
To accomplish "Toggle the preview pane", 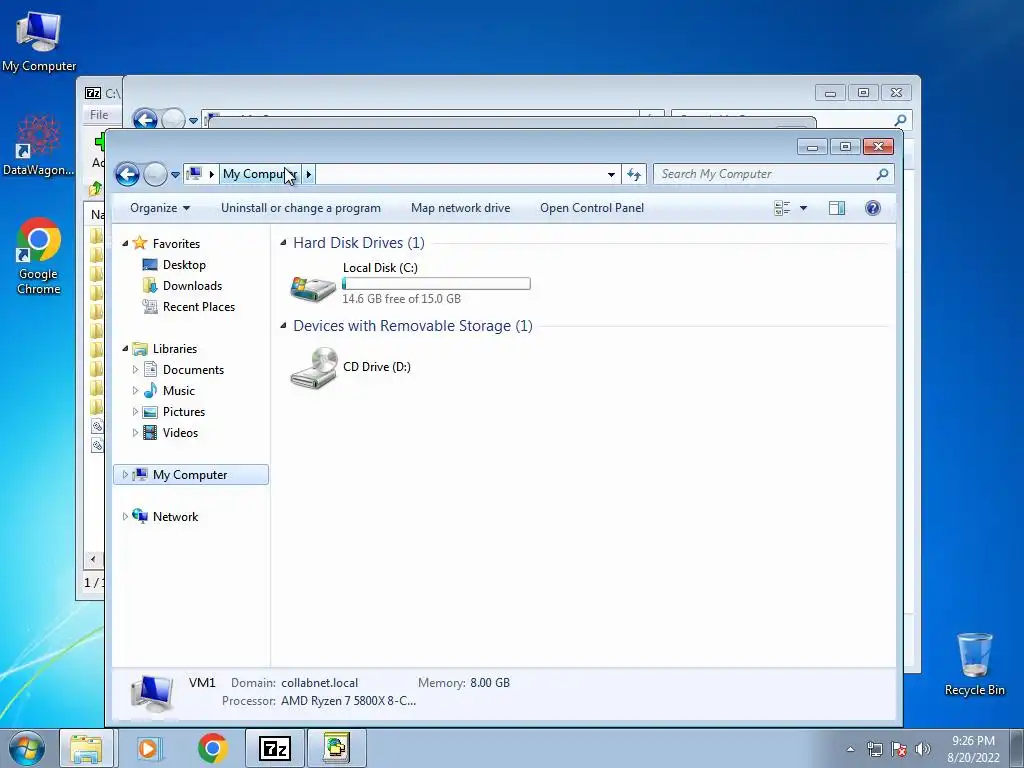I will click(837, 208).
